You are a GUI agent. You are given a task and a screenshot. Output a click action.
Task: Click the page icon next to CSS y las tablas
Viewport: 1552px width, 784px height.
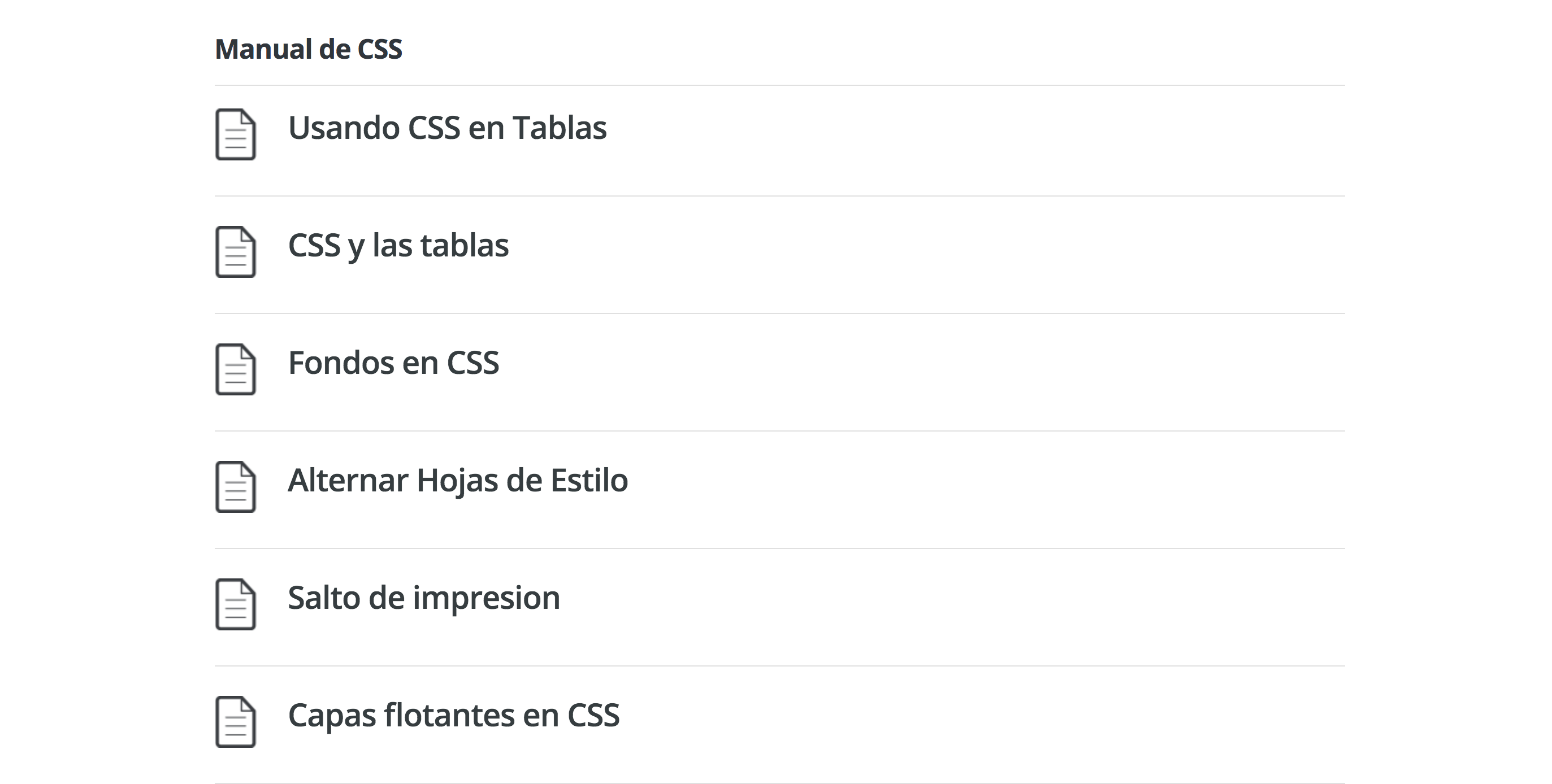pos(236,252)
